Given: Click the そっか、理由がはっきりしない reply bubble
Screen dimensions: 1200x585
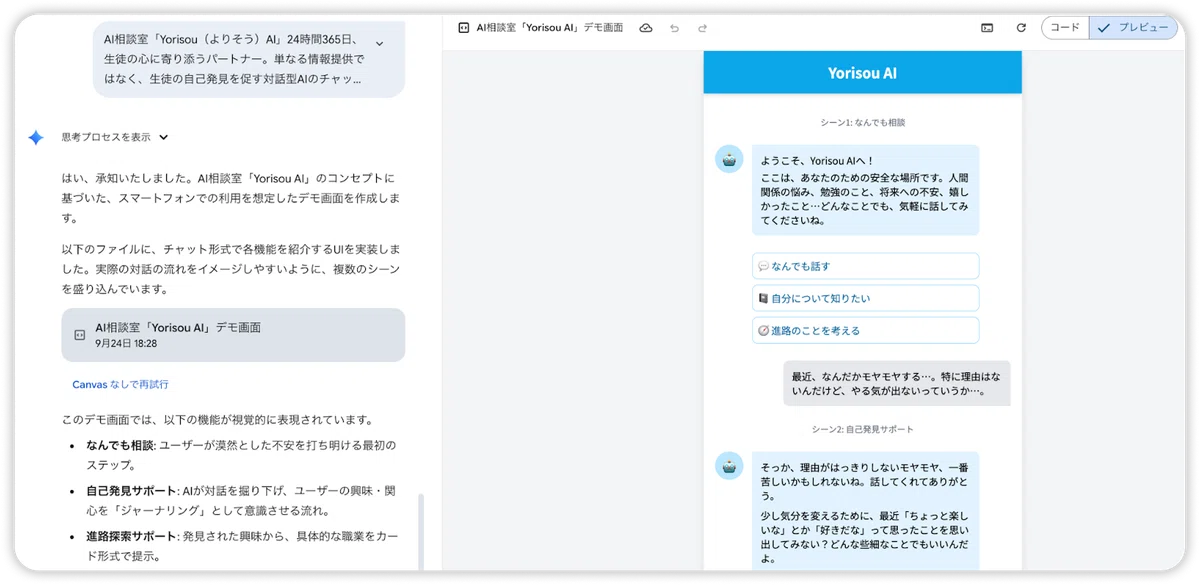Looking at the screenshot, I should [865, 511].
